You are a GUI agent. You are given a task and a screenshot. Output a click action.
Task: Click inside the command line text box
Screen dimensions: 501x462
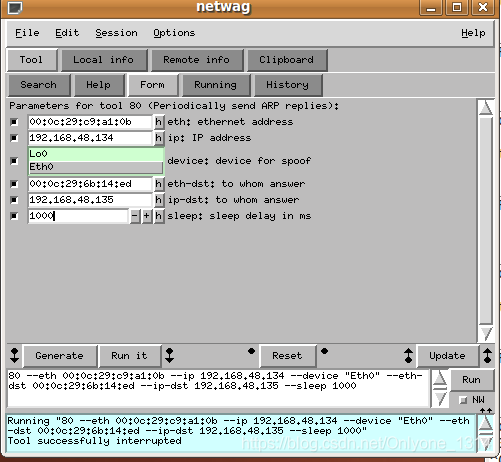(218, 388)
